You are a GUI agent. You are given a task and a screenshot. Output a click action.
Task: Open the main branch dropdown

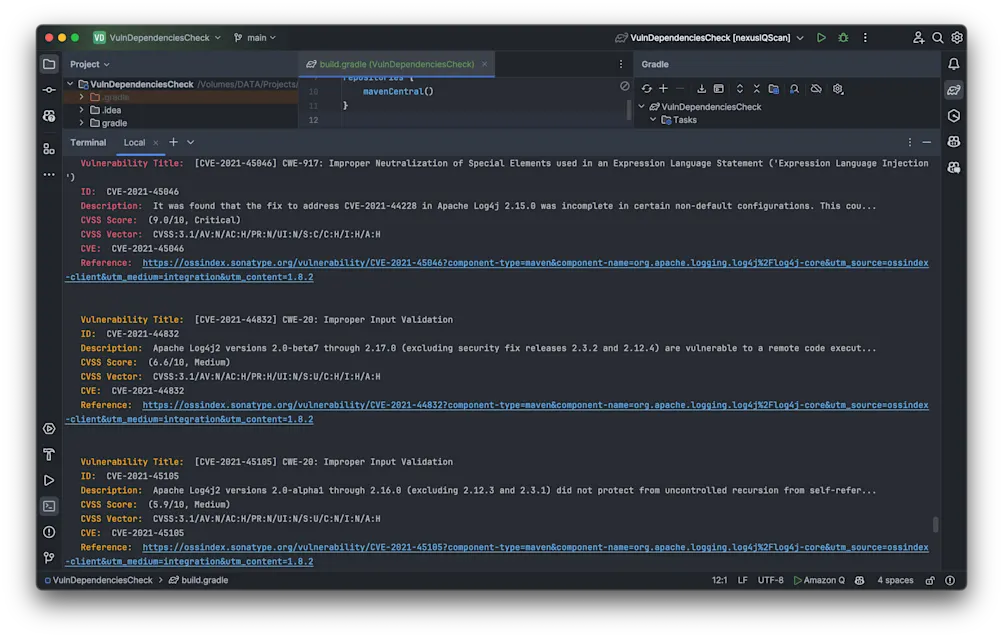coord(255,38)
